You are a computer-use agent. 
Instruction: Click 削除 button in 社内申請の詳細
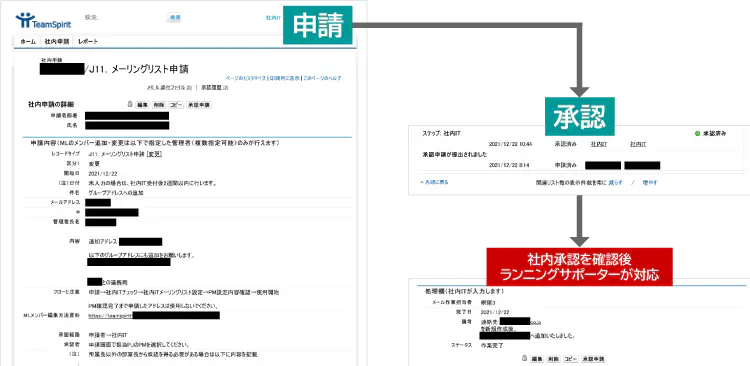coord(159,104)
